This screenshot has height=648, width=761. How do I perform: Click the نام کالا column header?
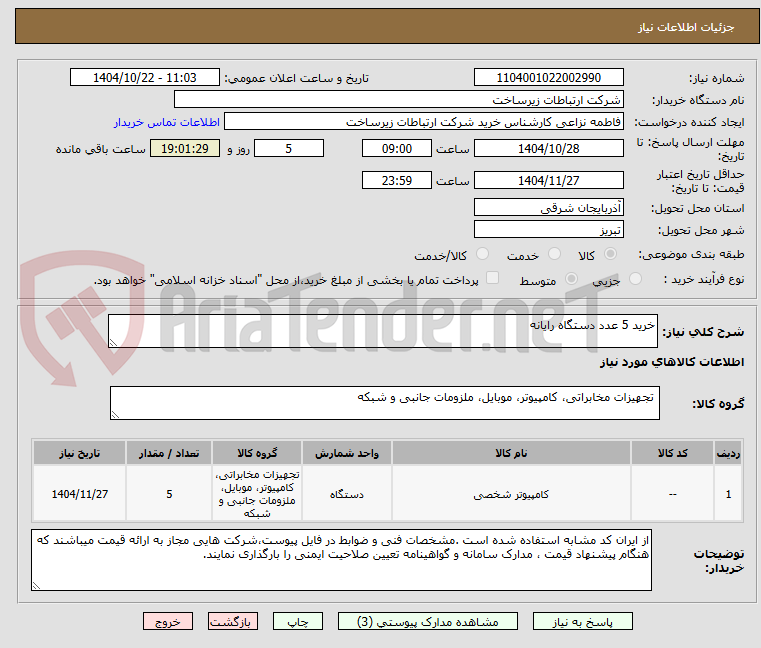click(x=511, y=453)
